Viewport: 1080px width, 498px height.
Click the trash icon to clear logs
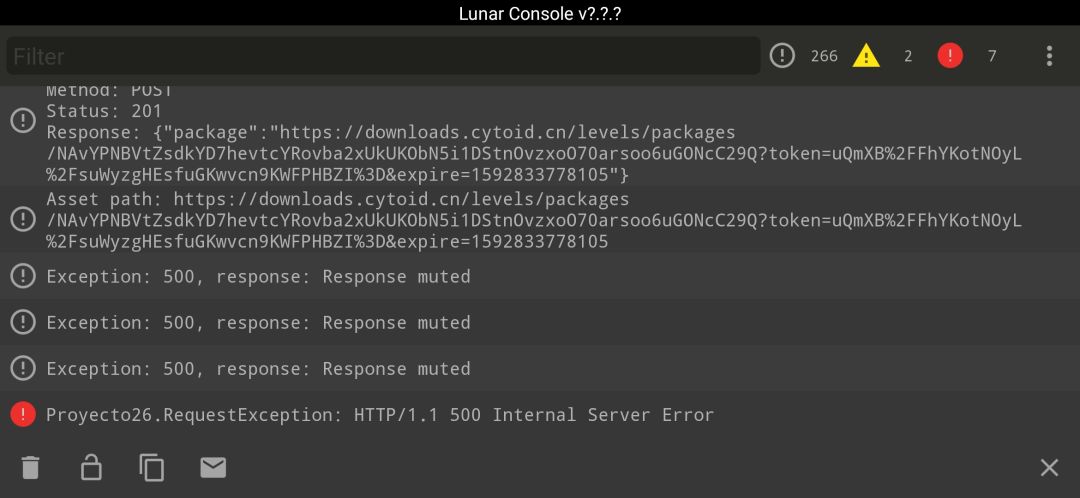click(30, 468)
